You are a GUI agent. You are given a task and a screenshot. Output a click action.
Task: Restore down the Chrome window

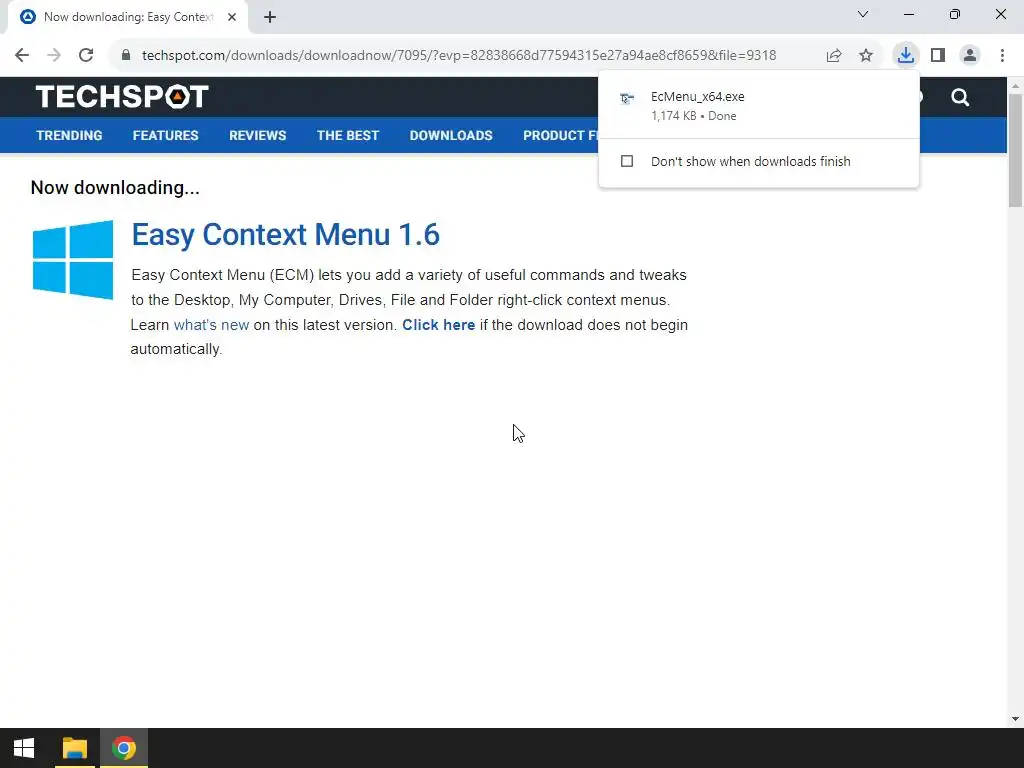click(955, 14)
